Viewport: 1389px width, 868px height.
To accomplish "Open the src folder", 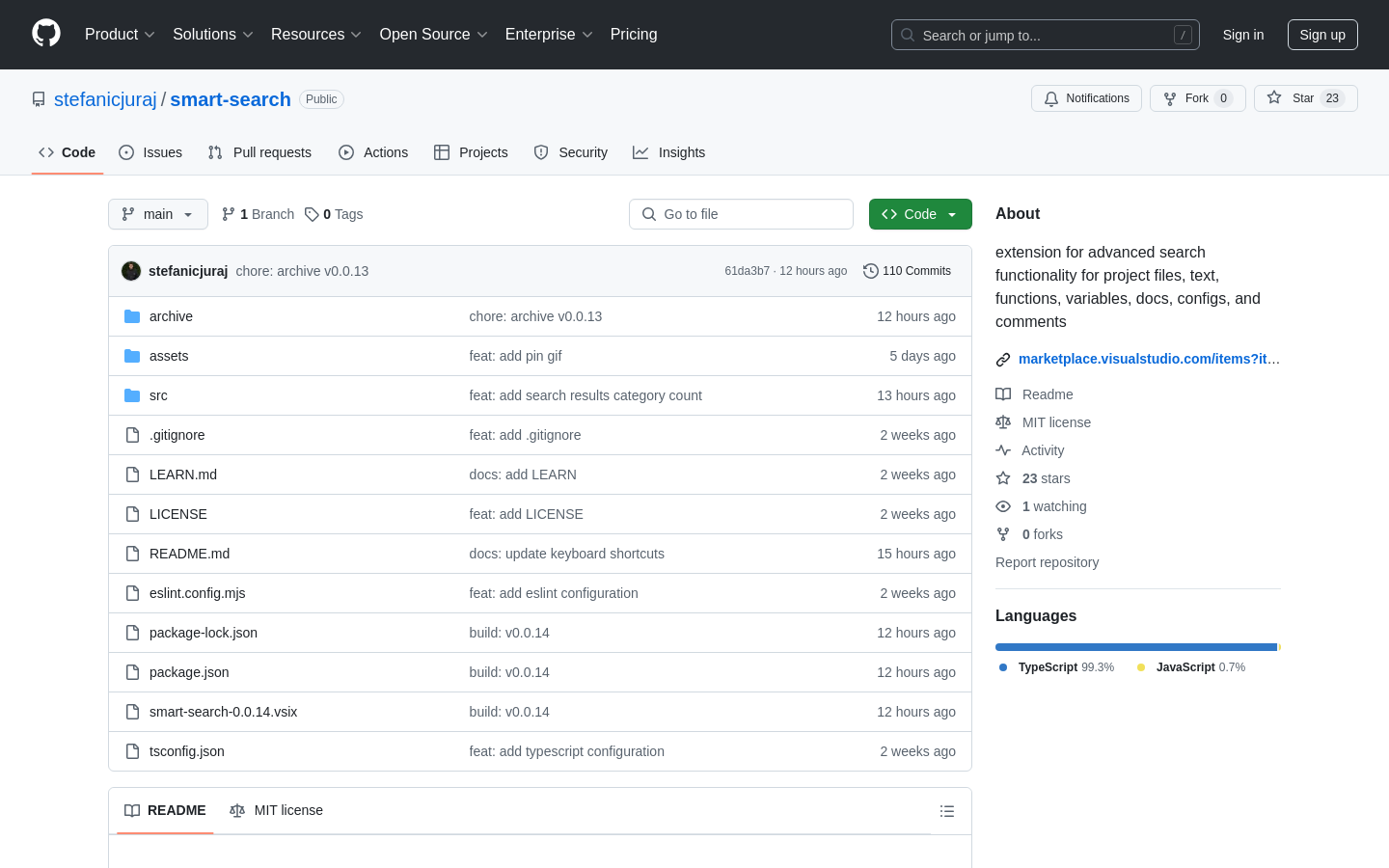I will coord(158,395).
